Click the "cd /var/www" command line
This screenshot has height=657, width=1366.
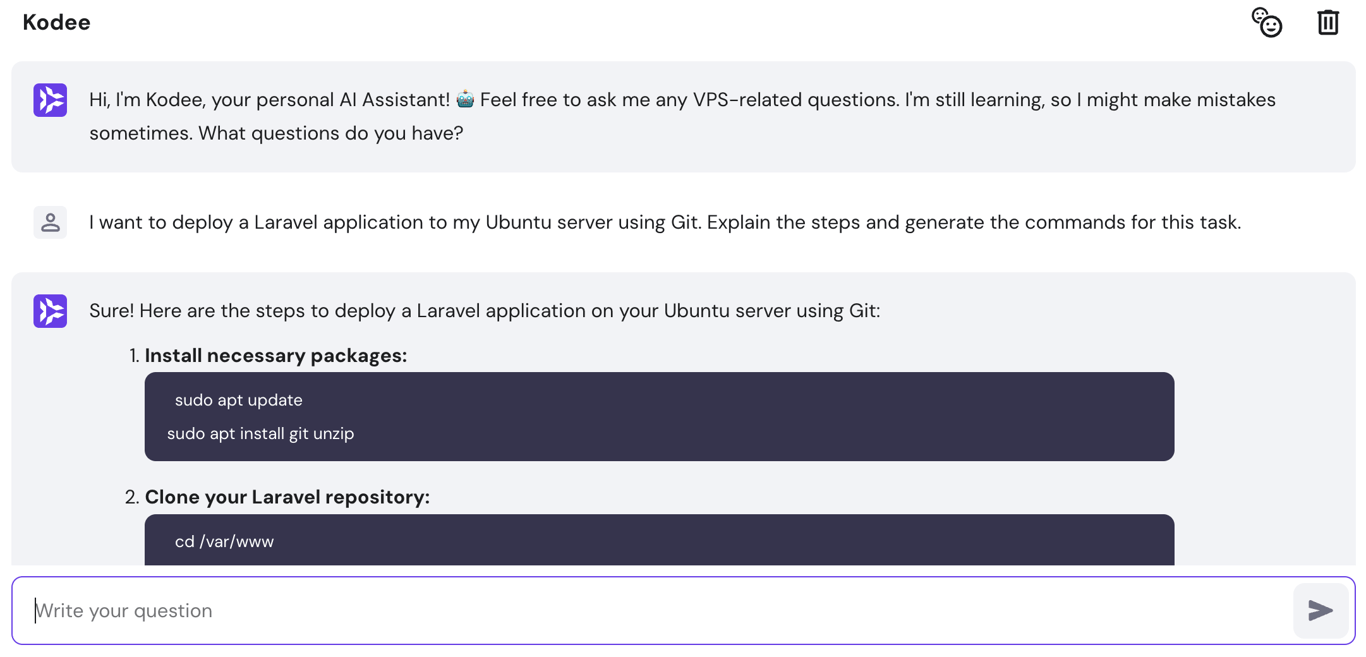pos(224,541)
